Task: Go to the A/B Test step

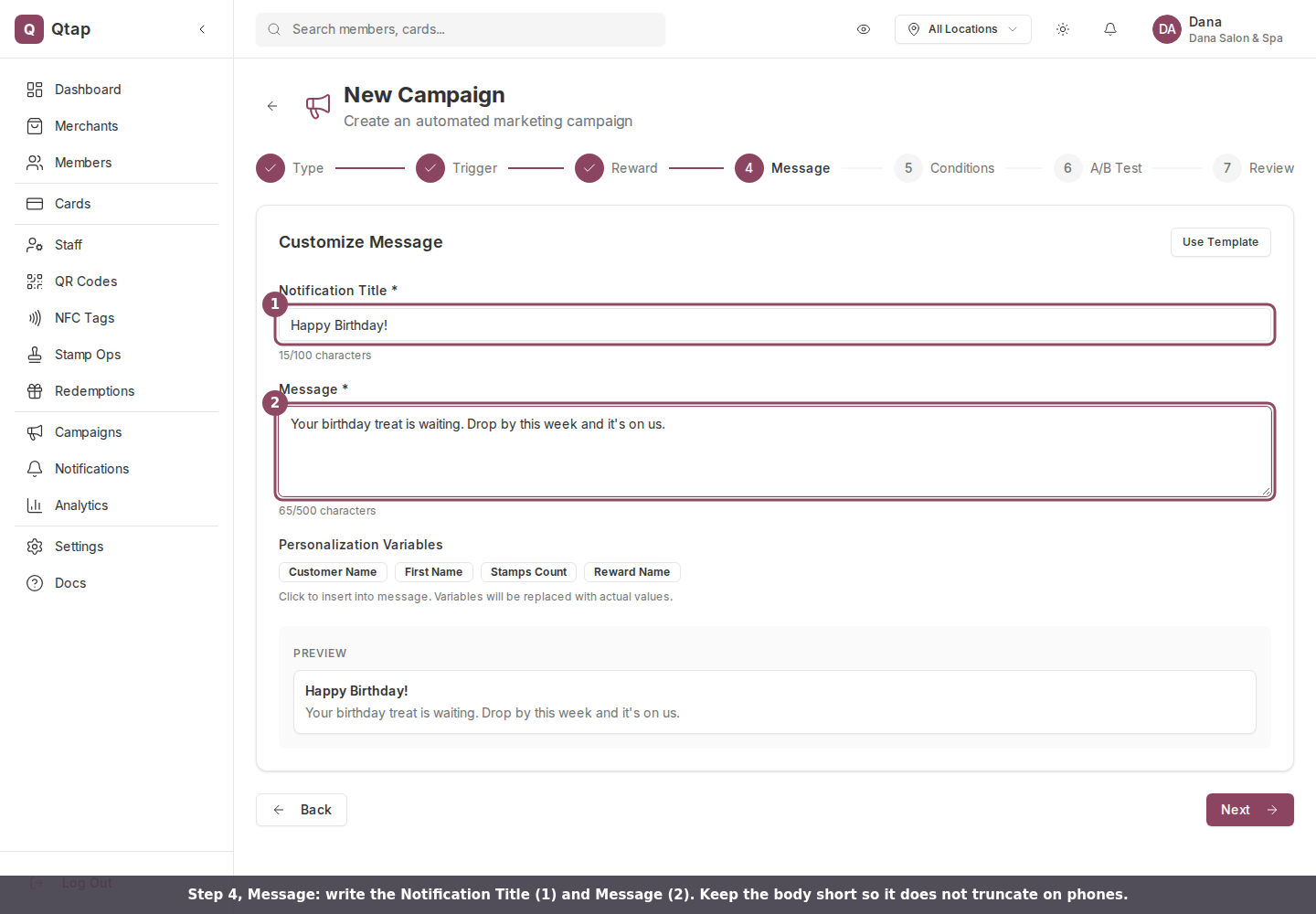Action: click(x=1098, y=168)
